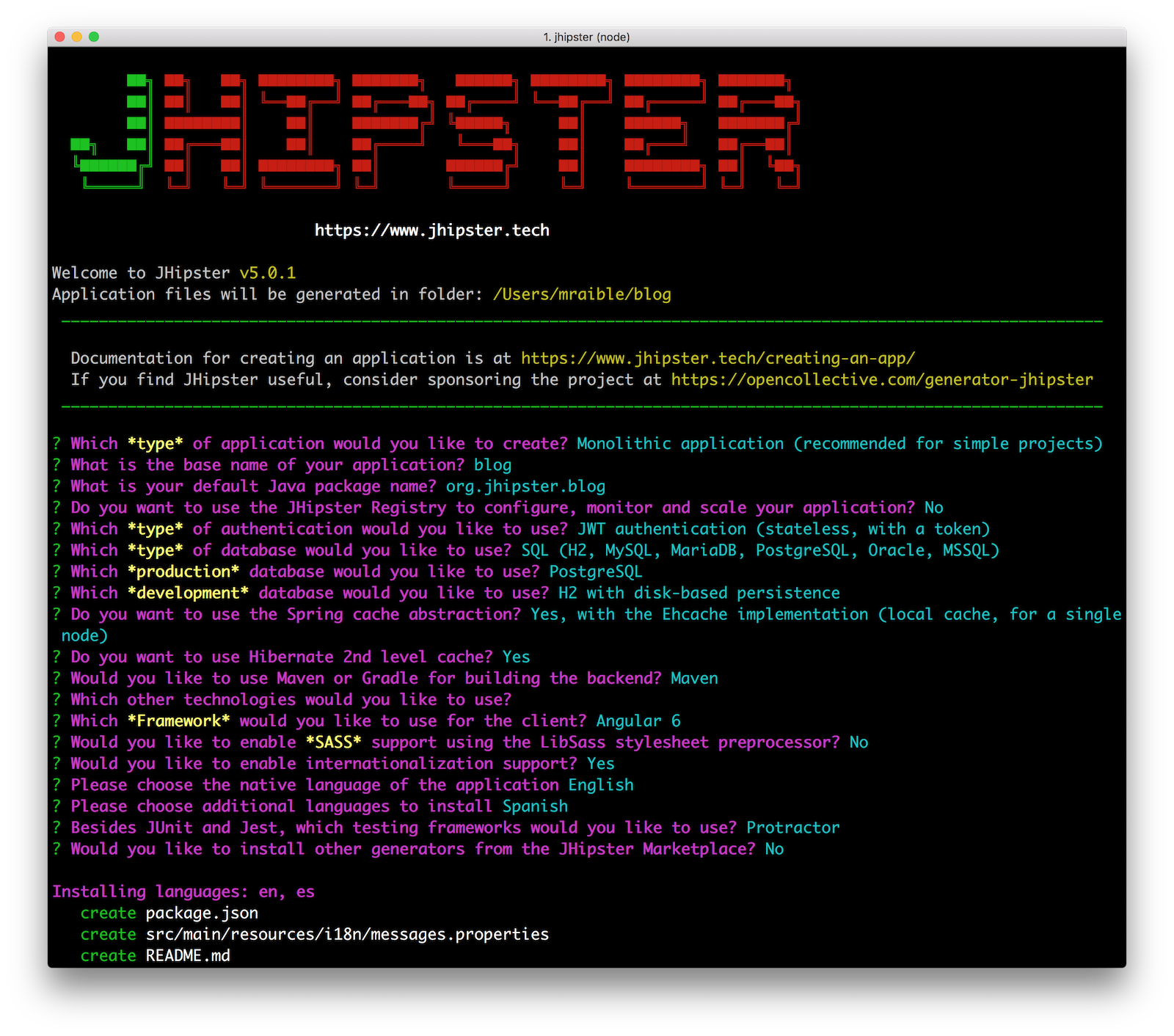
Task: Click the highlighted word *production*
Action: point(183,572)
